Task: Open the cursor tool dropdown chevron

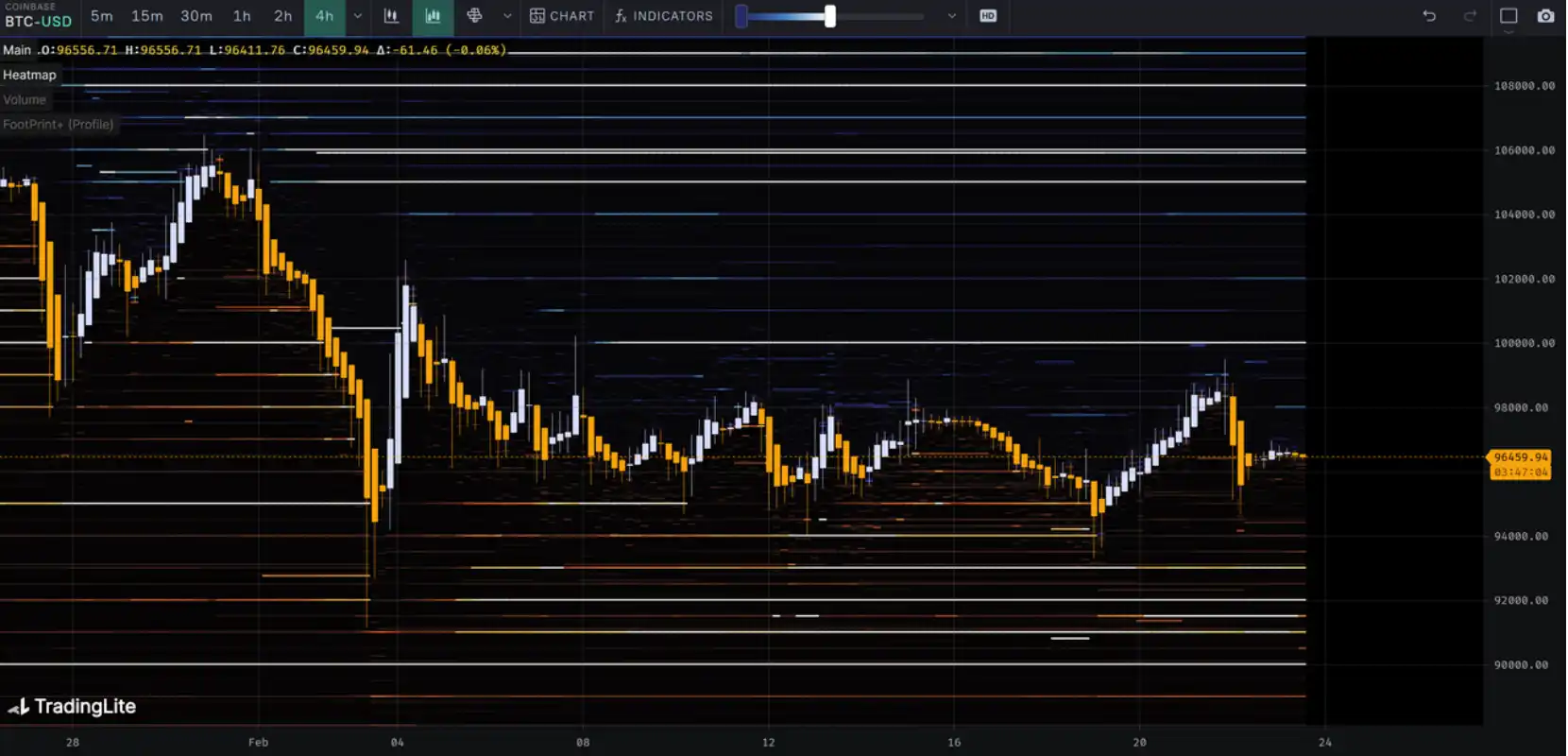Action: [507, 16]
